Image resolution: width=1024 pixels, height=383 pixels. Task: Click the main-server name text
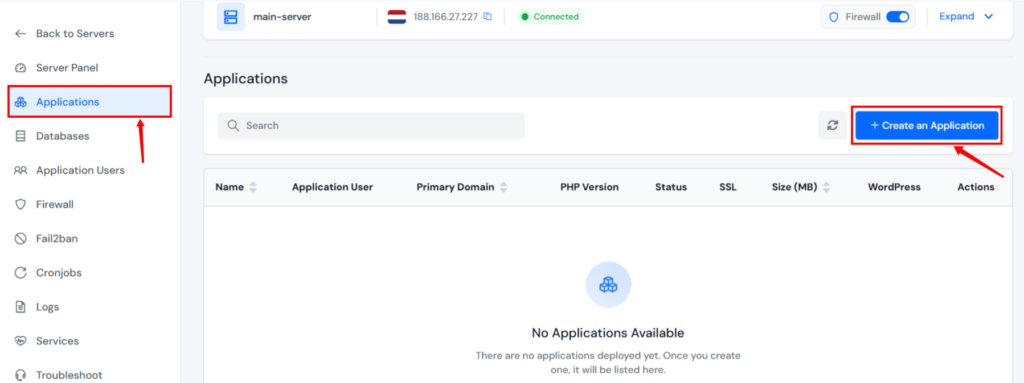pyautogui.click(x=282, y=17)
